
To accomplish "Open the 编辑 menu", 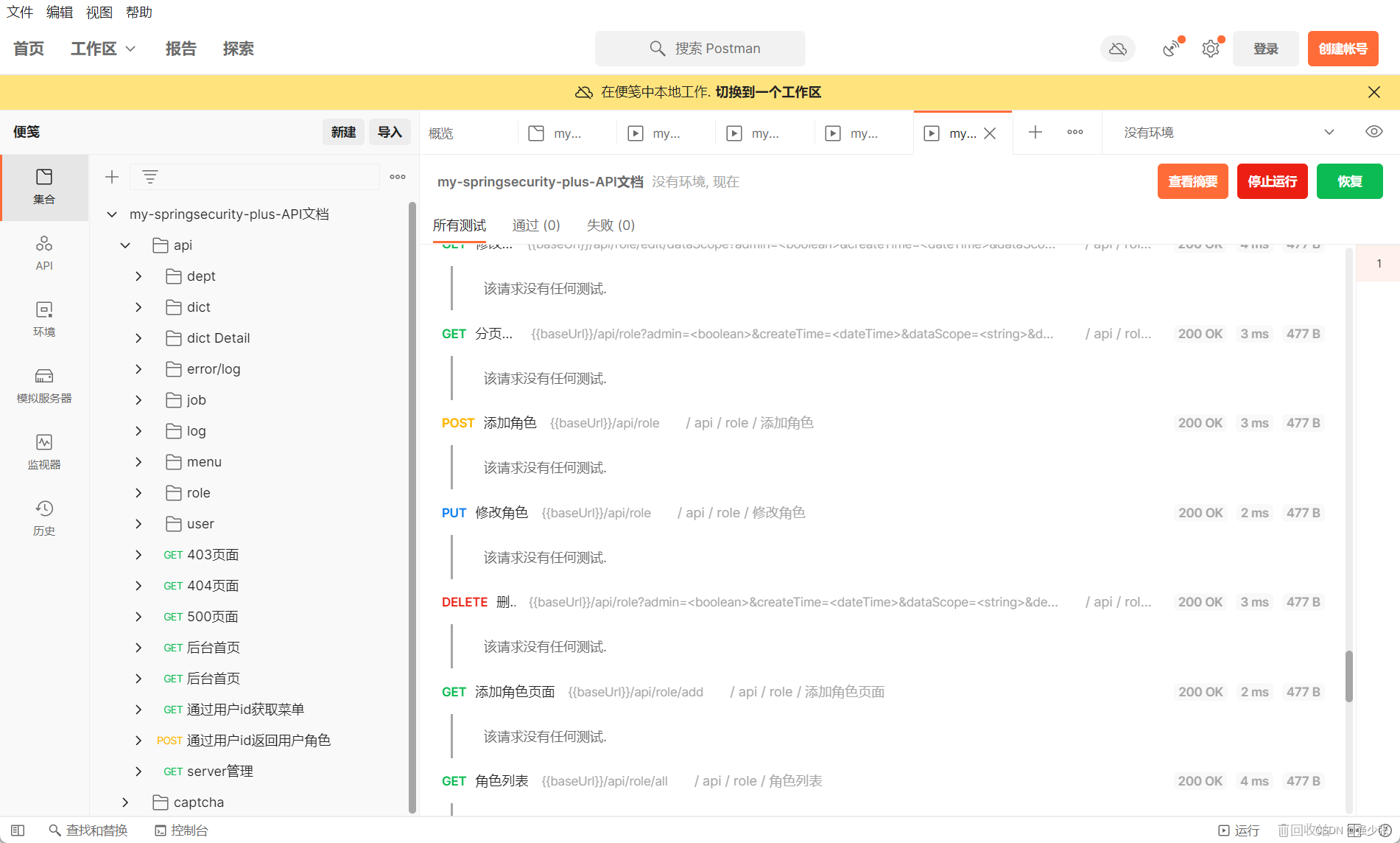I will pyautogui.click(x=60, y=13).
